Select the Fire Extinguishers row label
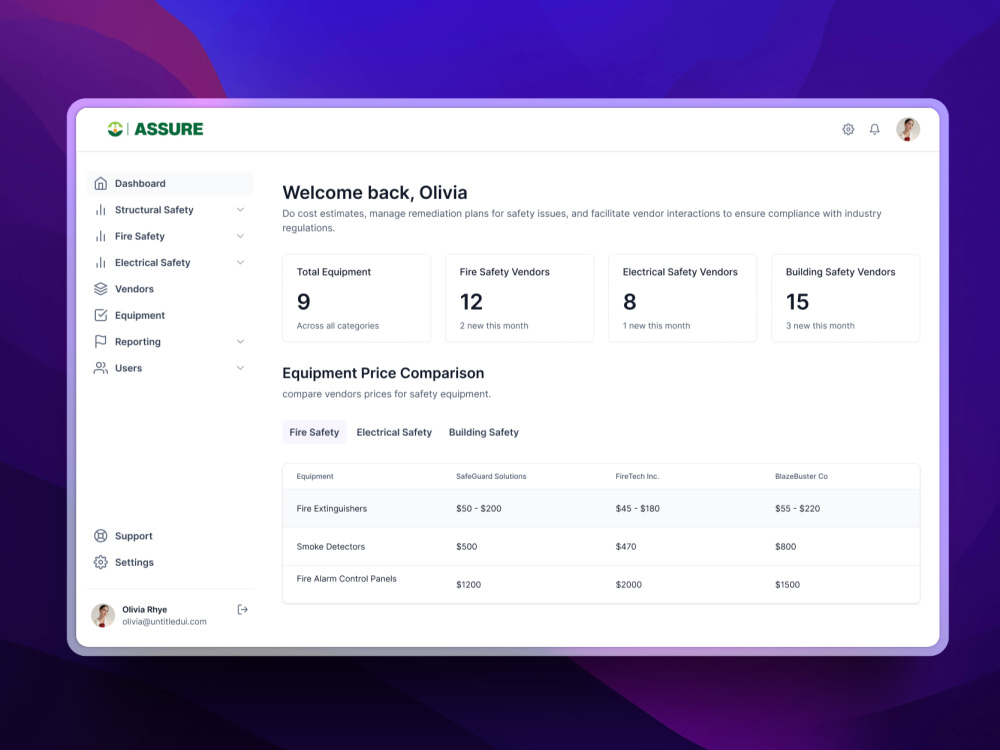1000x750 pixels. click(x=332, y=509)
